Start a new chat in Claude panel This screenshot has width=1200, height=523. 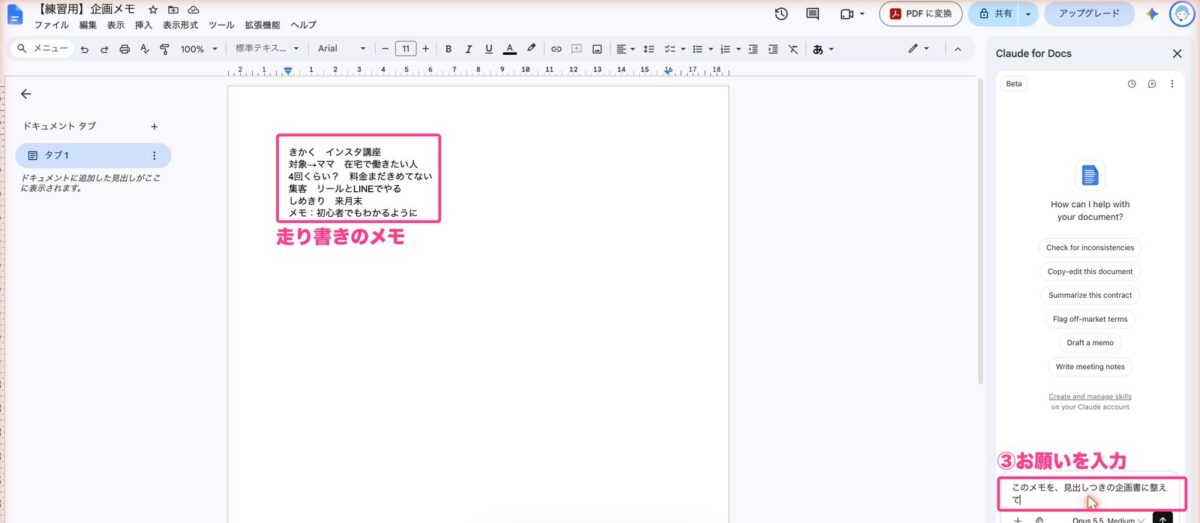[1152, 84]
